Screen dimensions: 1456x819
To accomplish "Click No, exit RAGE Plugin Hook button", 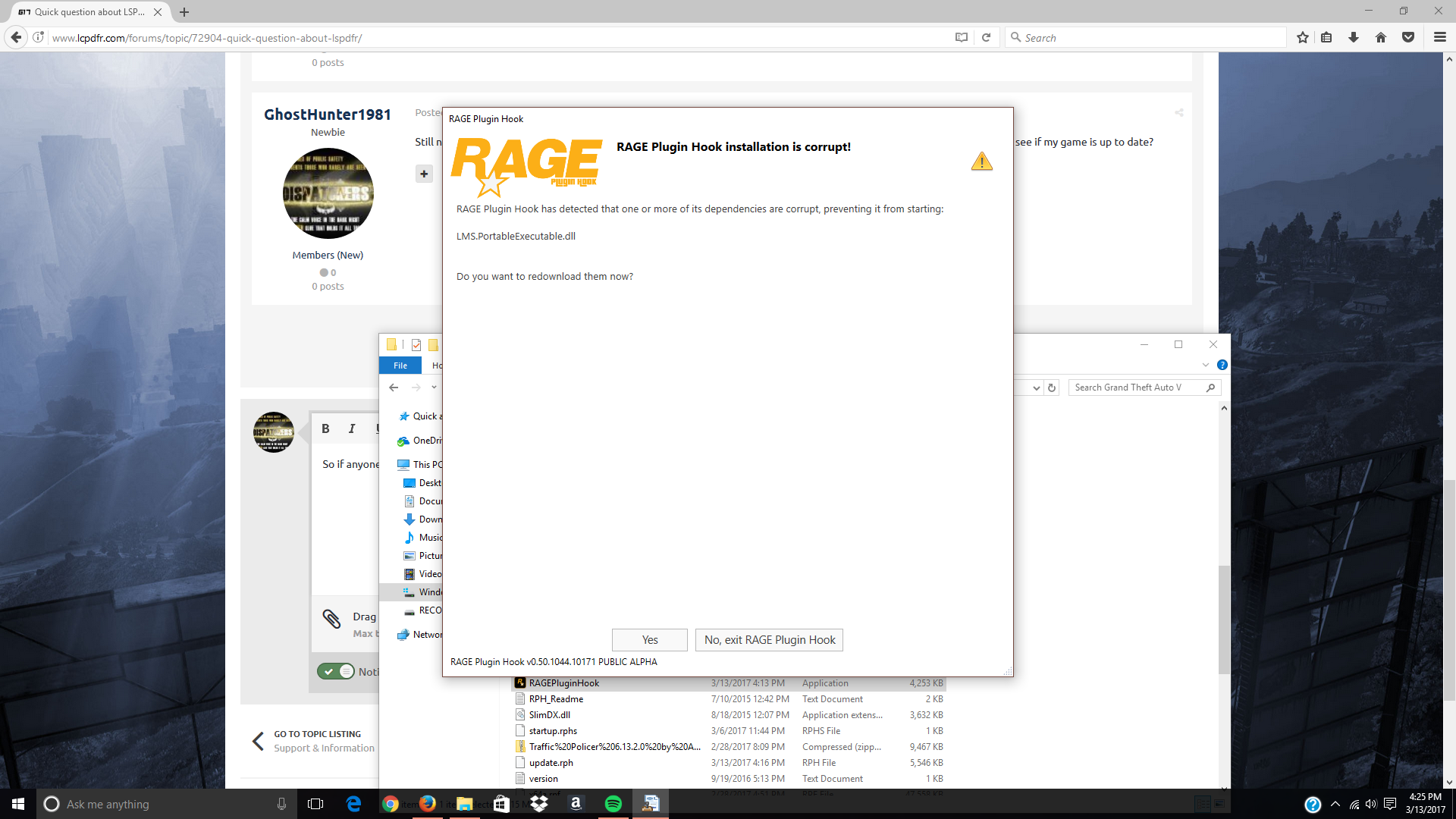I will 769,640.
